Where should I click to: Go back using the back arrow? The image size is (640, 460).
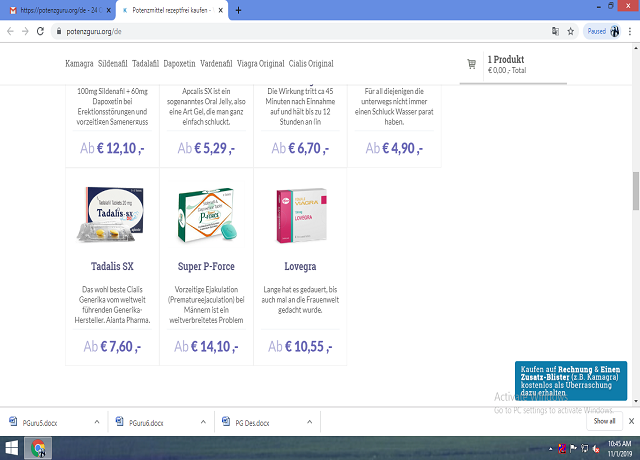[10, 31]
